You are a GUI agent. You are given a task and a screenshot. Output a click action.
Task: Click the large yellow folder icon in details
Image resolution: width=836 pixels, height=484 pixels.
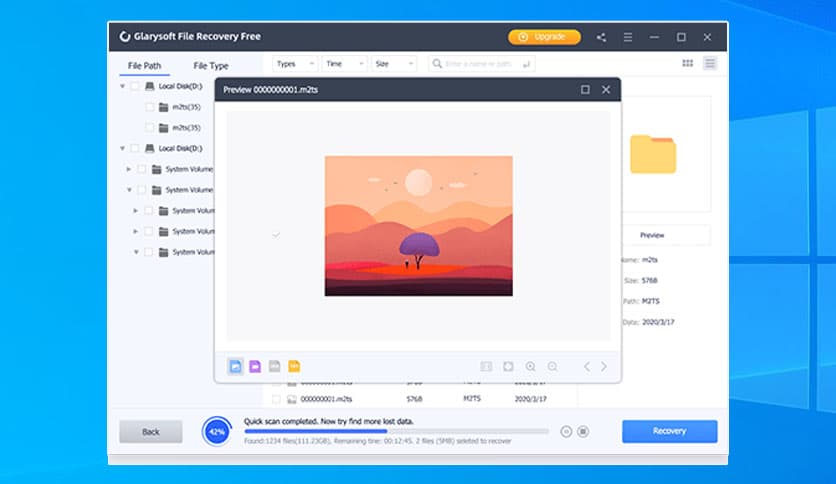(x=653, y=154)
